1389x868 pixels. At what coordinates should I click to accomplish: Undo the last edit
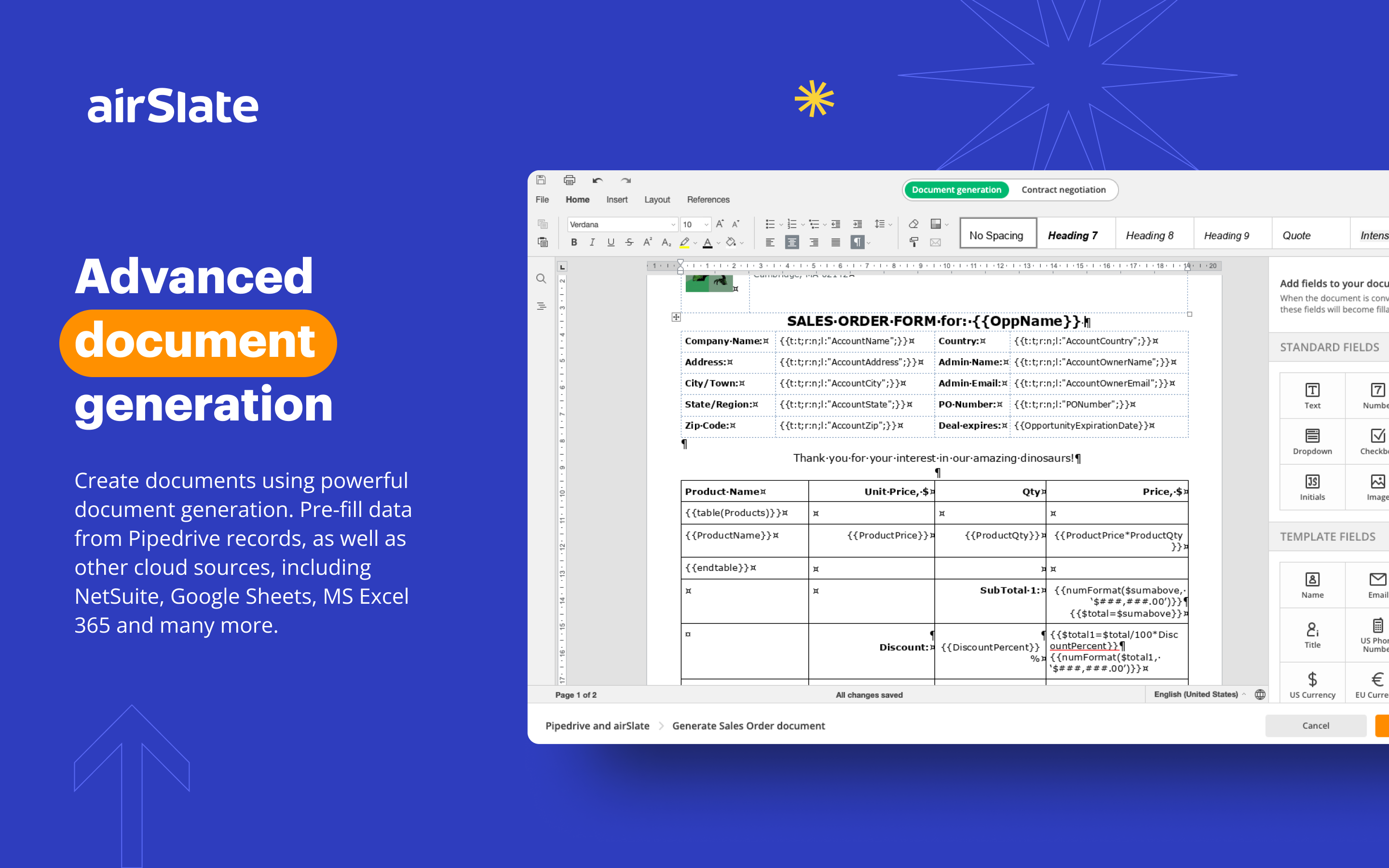click(597, 180)
